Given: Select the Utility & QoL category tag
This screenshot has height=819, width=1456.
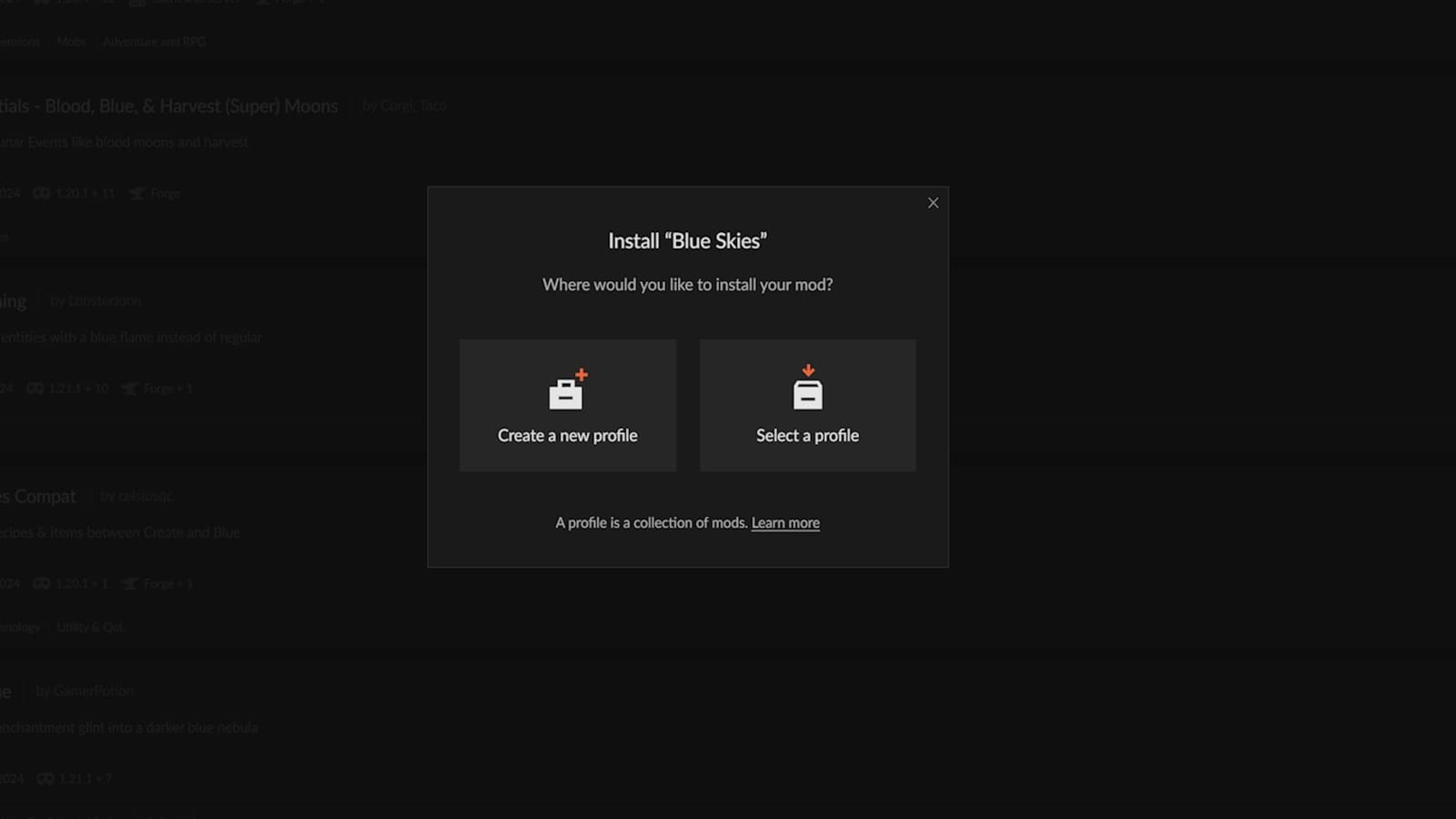Looking at the screenshot, I should (x=89, y=627).
